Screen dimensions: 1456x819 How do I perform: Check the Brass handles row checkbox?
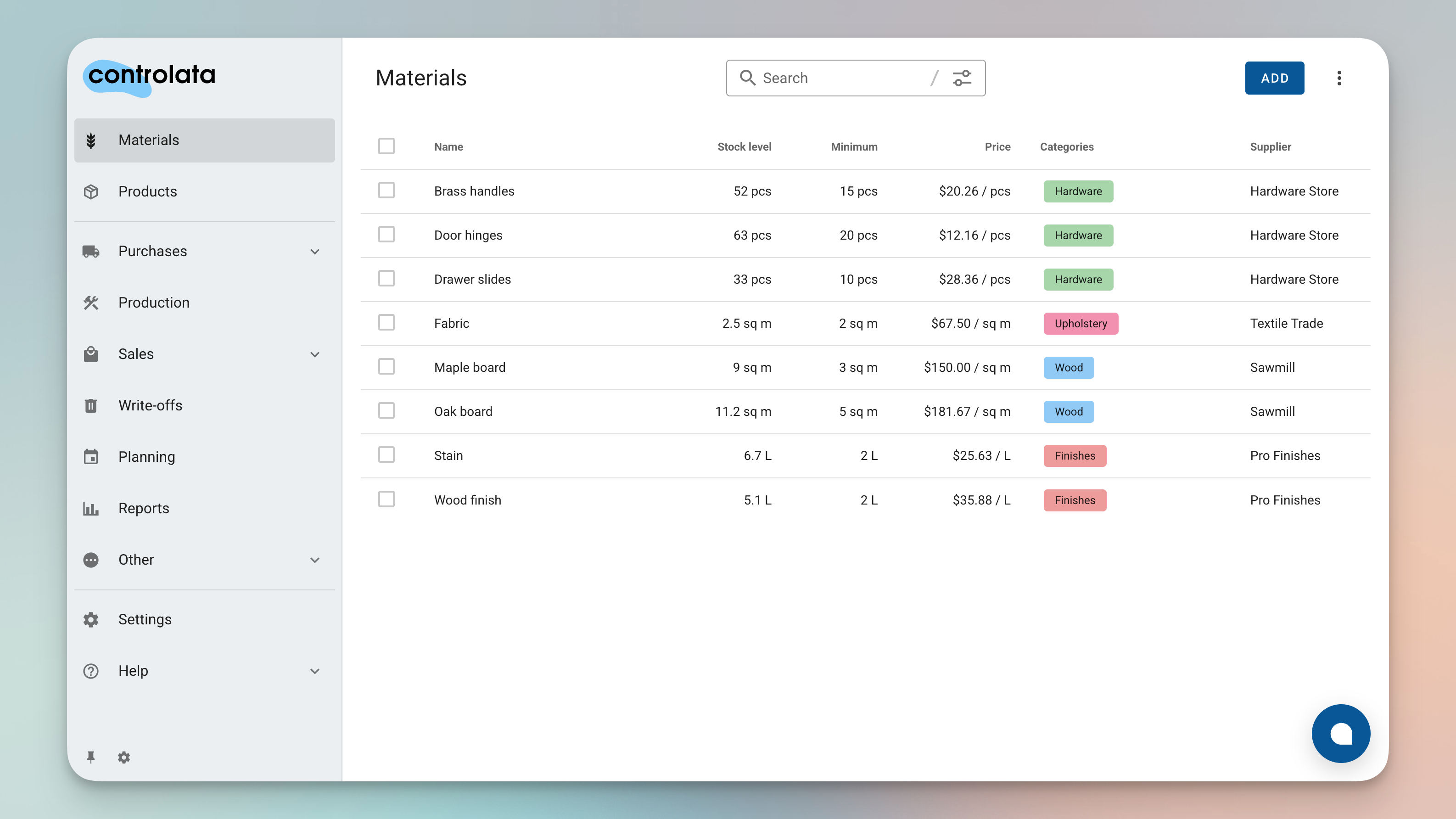(x=386, y=191)
